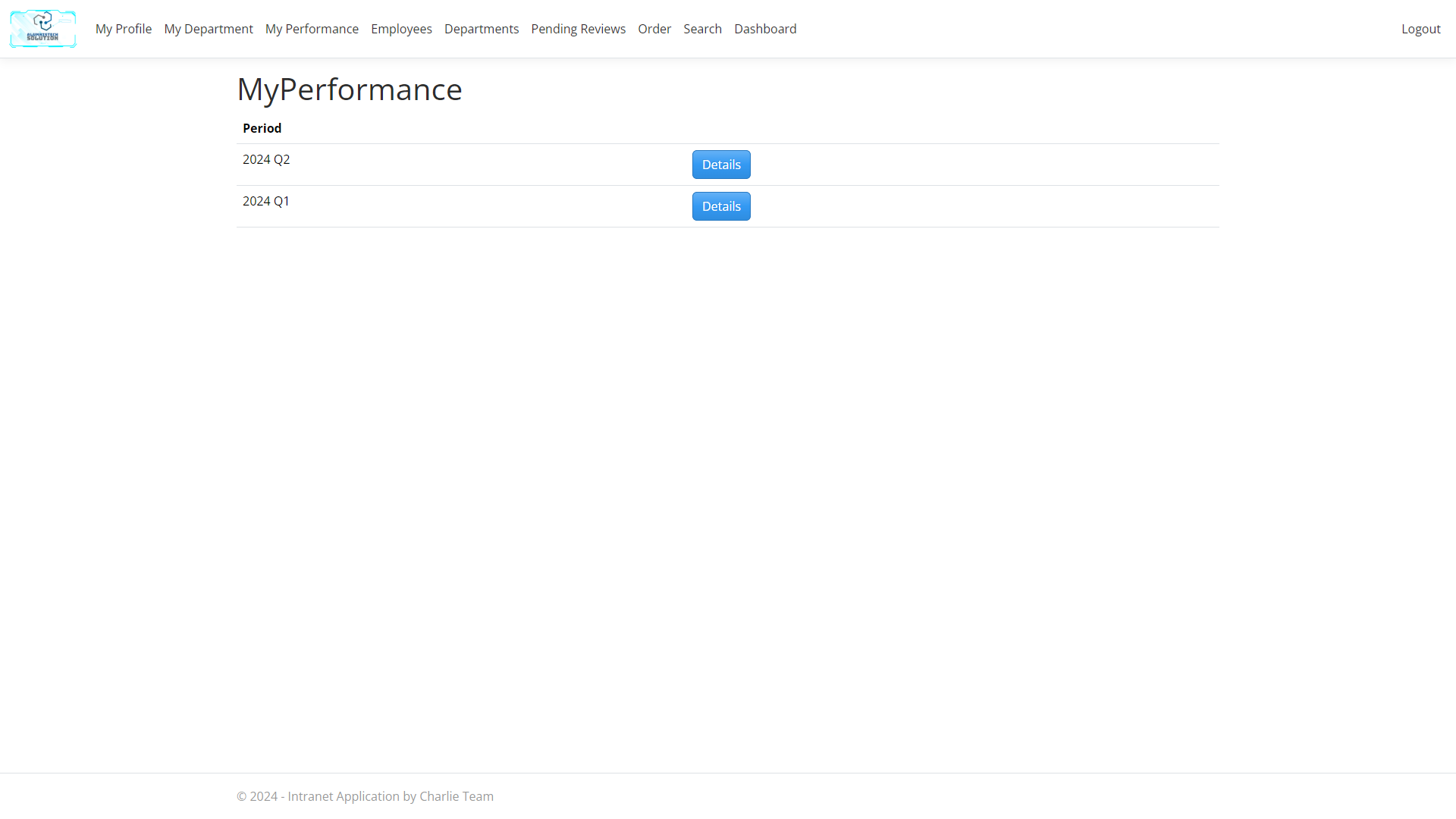The width and height of the screenshot is (1456, 819).
Task: Open Details for 2024 Q2
Action: 720,165
